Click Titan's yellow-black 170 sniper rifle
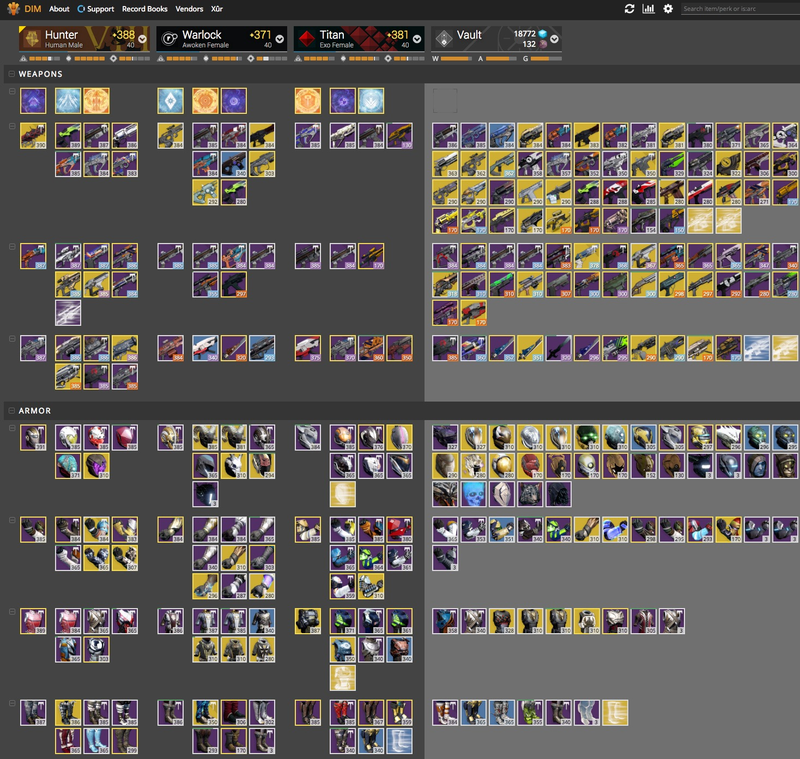 point(371,256)
